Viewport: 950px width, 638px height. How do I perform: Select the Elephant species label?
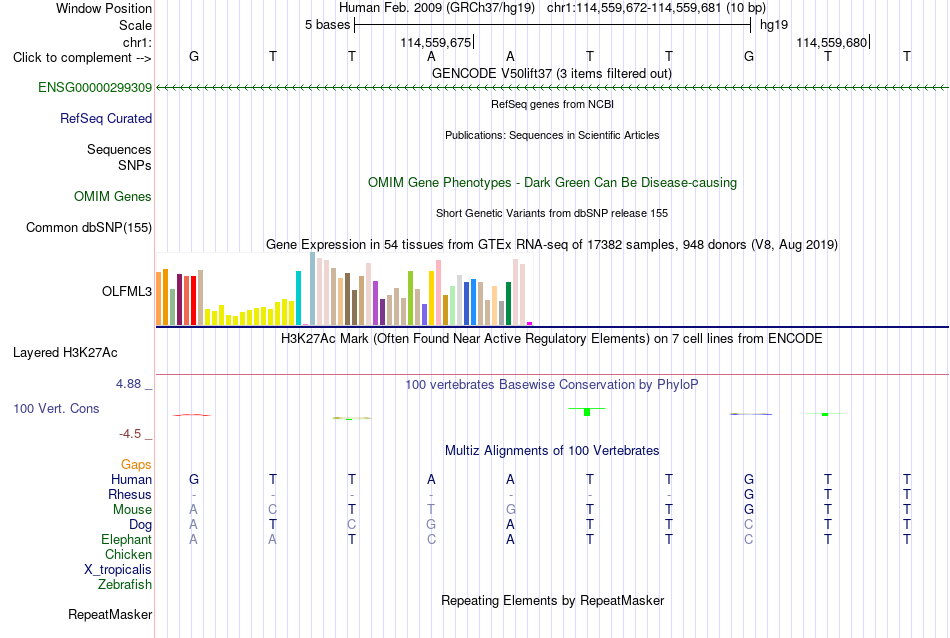tap(126, 539)
